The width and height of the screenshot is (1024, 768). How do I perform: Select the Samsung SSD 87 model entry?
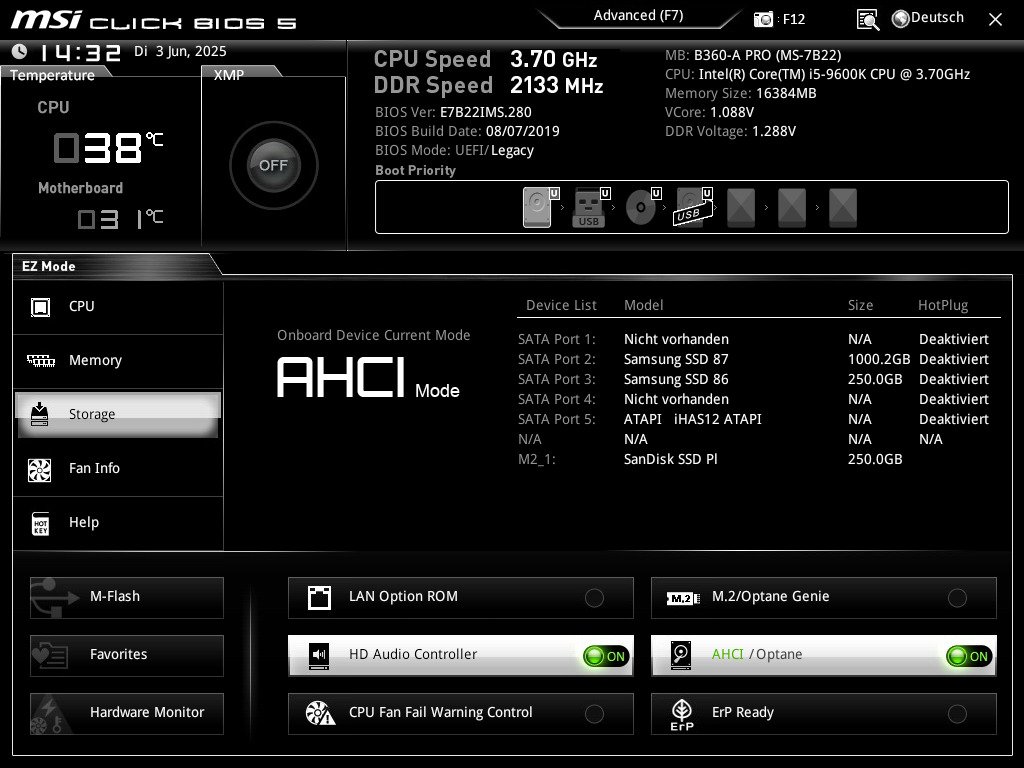click(x=676, y=359)
